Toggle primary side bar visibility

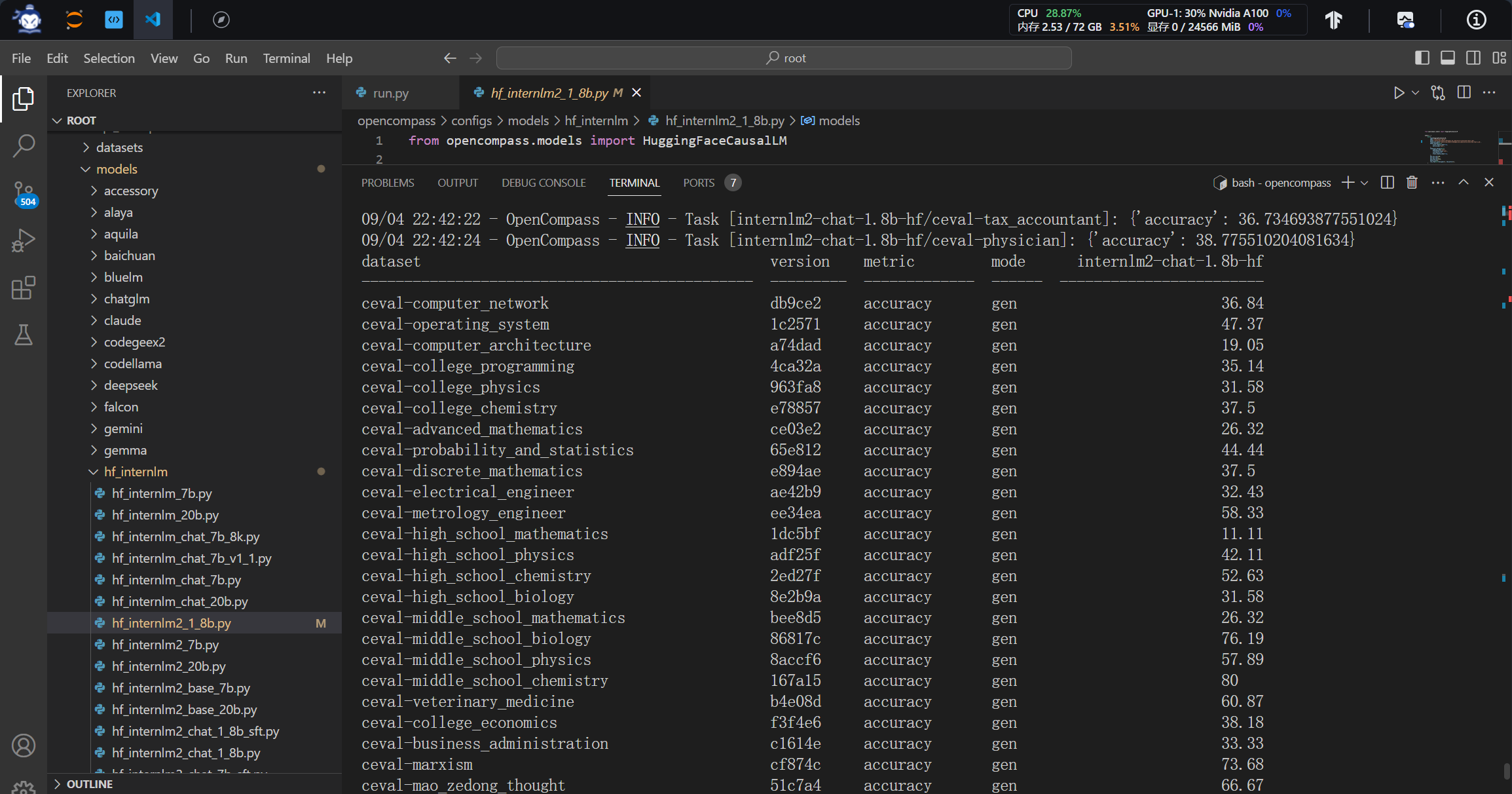[x=1422, y=58]
